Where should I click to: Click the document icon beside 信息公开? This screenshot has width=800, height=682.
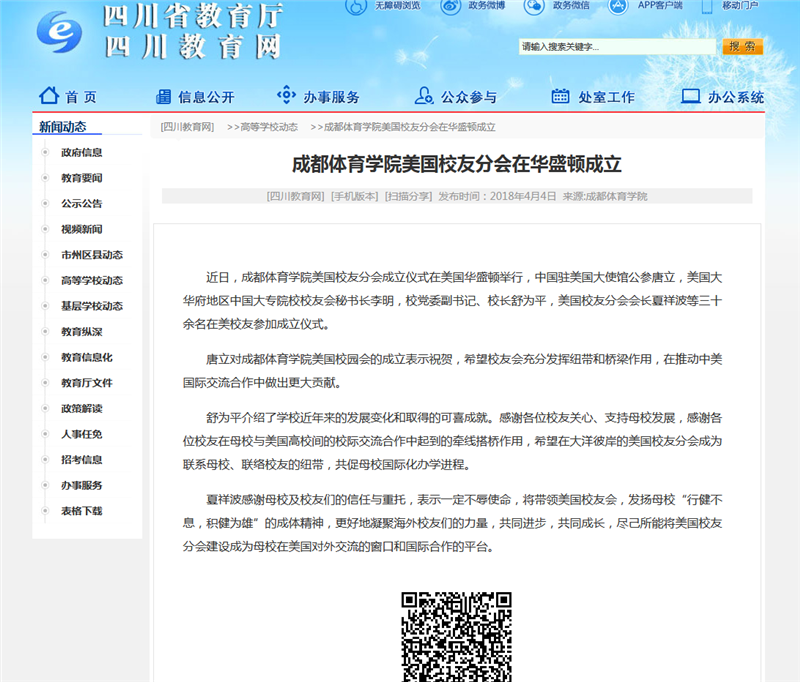click(163, 96)
